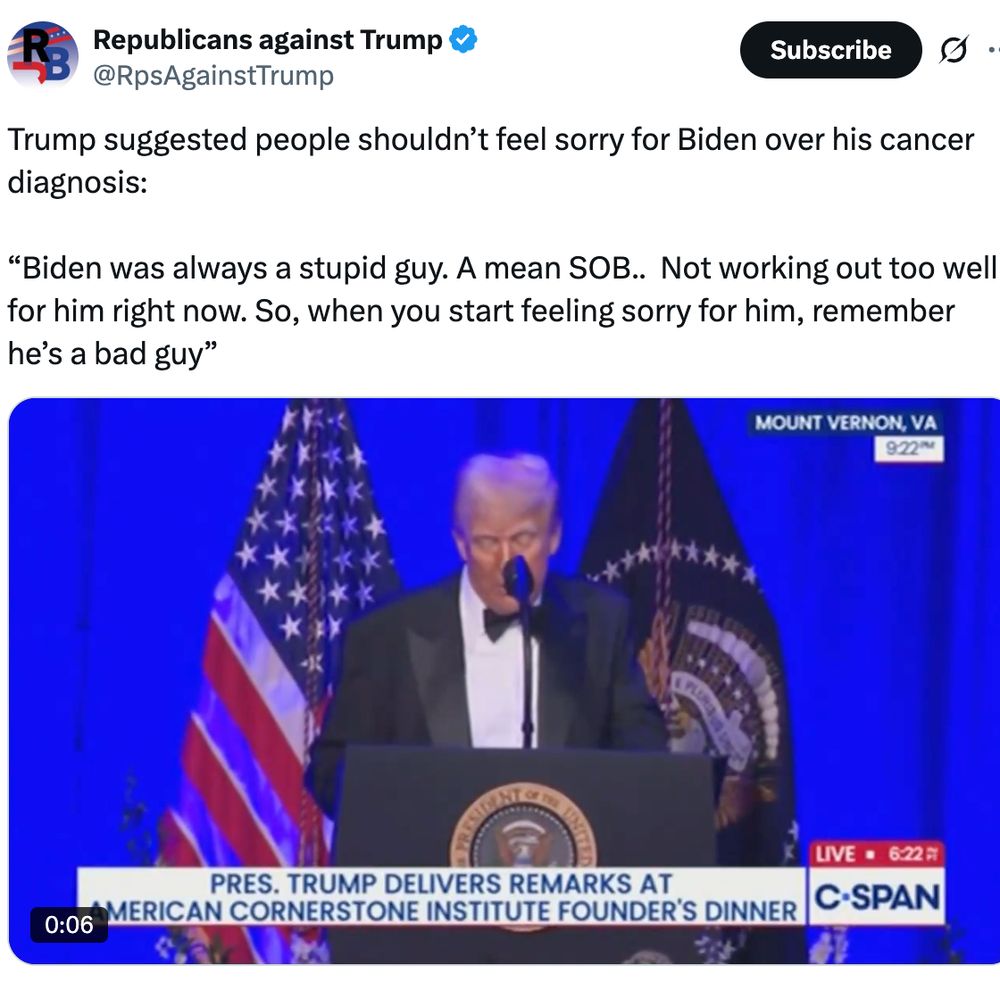The image size is (1000, 982).
Task: Click the Founder's Dinner chyron caption
Action: [441, 897]
